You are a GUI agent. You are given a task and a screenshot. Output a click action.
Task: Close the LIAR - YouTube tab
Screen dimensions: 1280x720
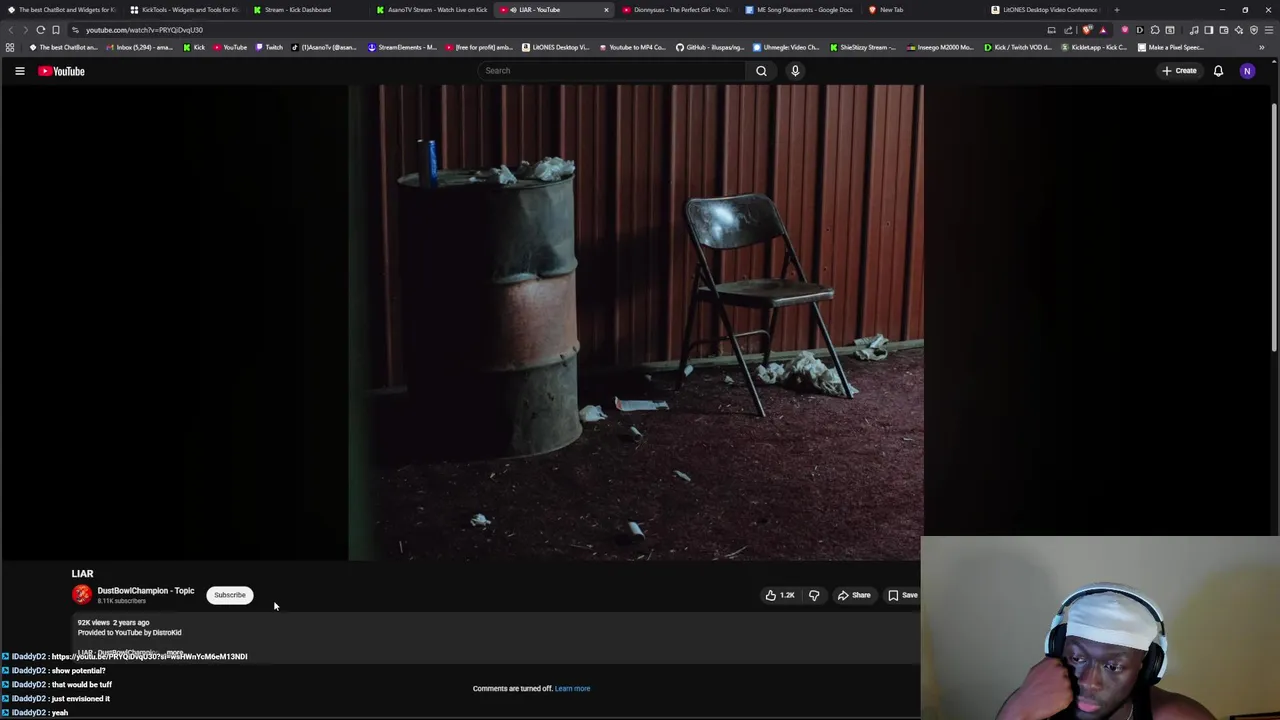tap(606, 10)
